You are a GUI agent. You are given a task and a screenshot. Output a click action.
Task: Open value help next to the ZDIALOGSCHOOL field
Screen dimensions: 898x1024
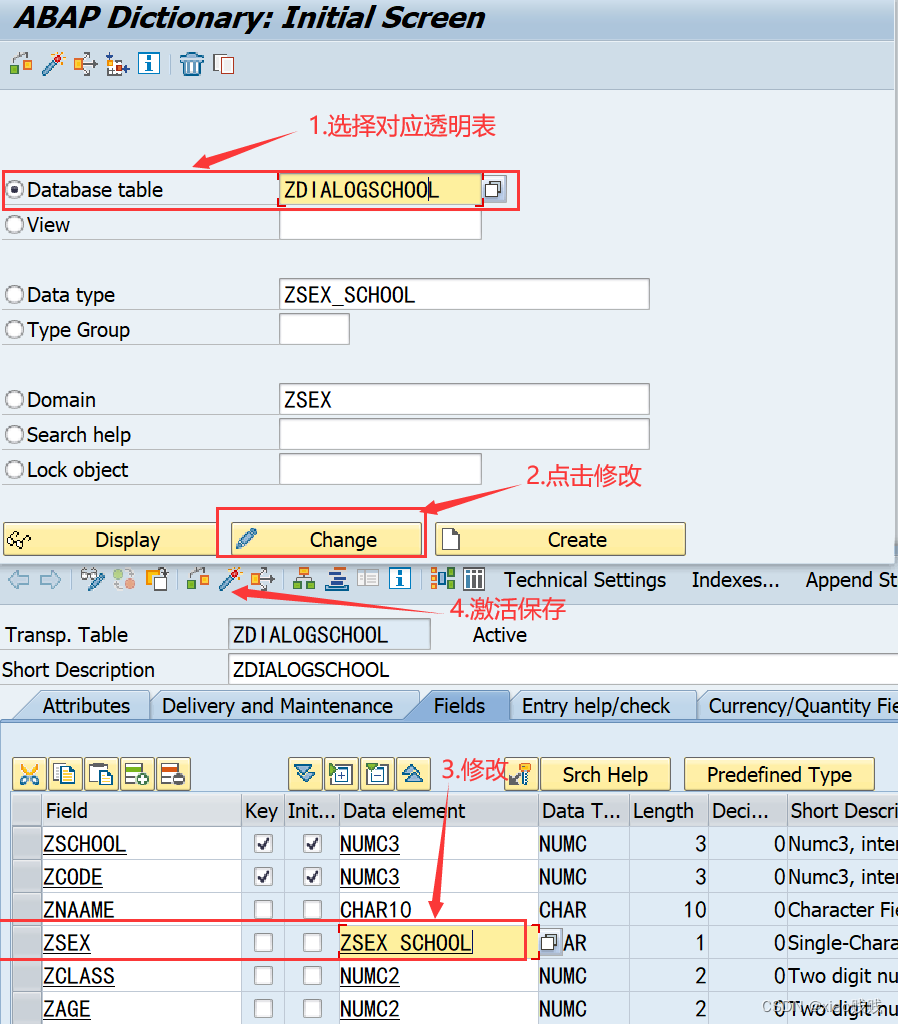pos(494,189)
